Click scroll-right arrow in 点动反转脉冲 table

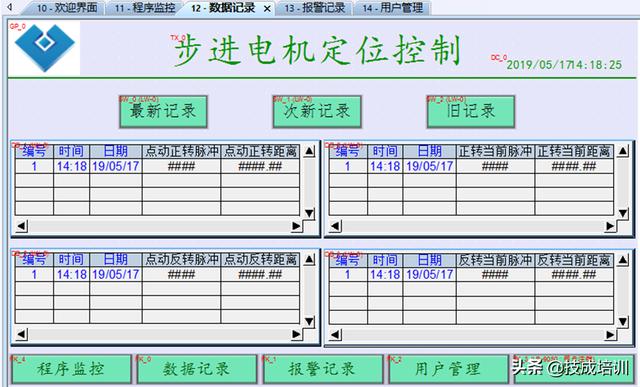[296, 334]
